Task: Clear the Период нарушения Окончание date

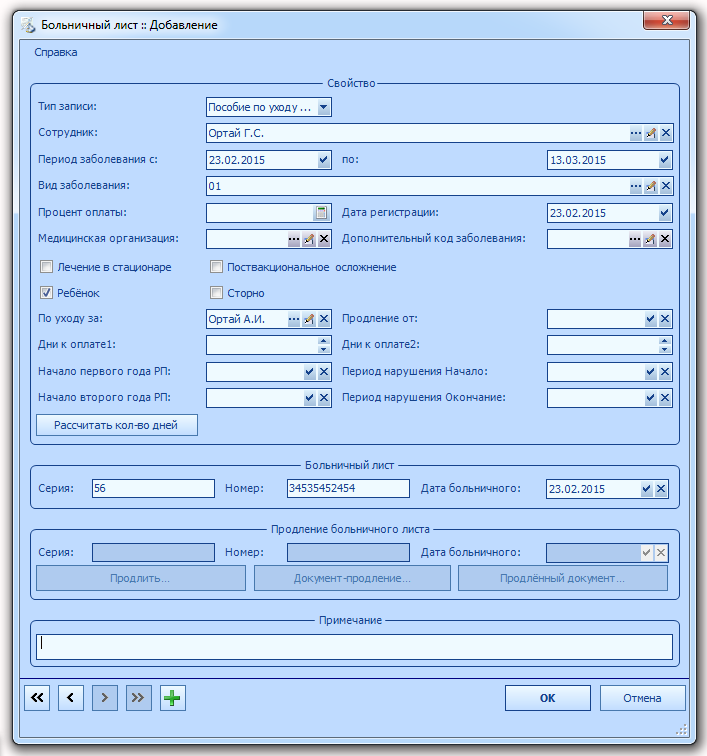Action: (x=665, y=398)
